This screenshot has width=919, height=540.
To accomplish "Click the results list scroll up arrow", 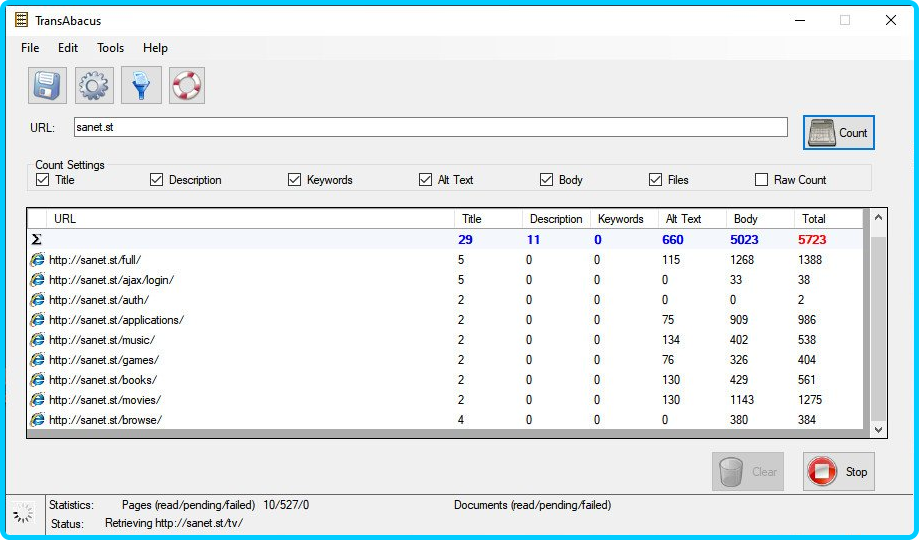I will tap(878, 218).
